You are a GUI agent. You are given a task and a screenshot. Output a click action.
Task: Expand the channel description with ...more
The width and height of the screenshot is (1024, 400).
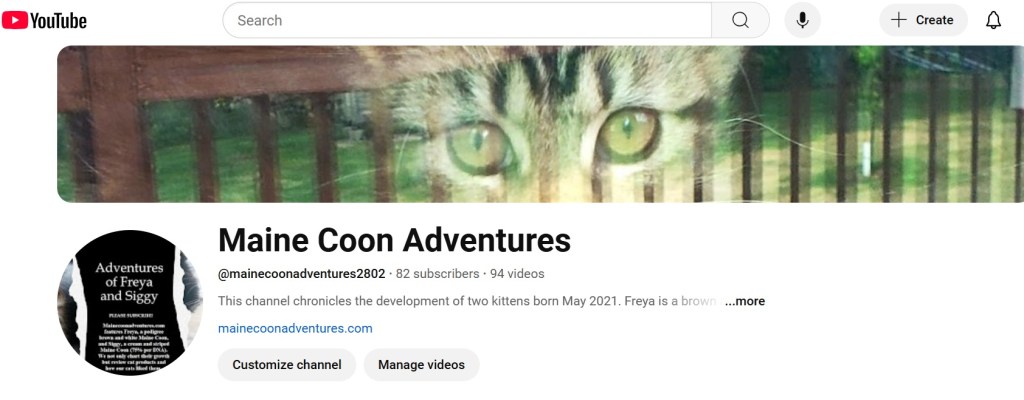745,301
